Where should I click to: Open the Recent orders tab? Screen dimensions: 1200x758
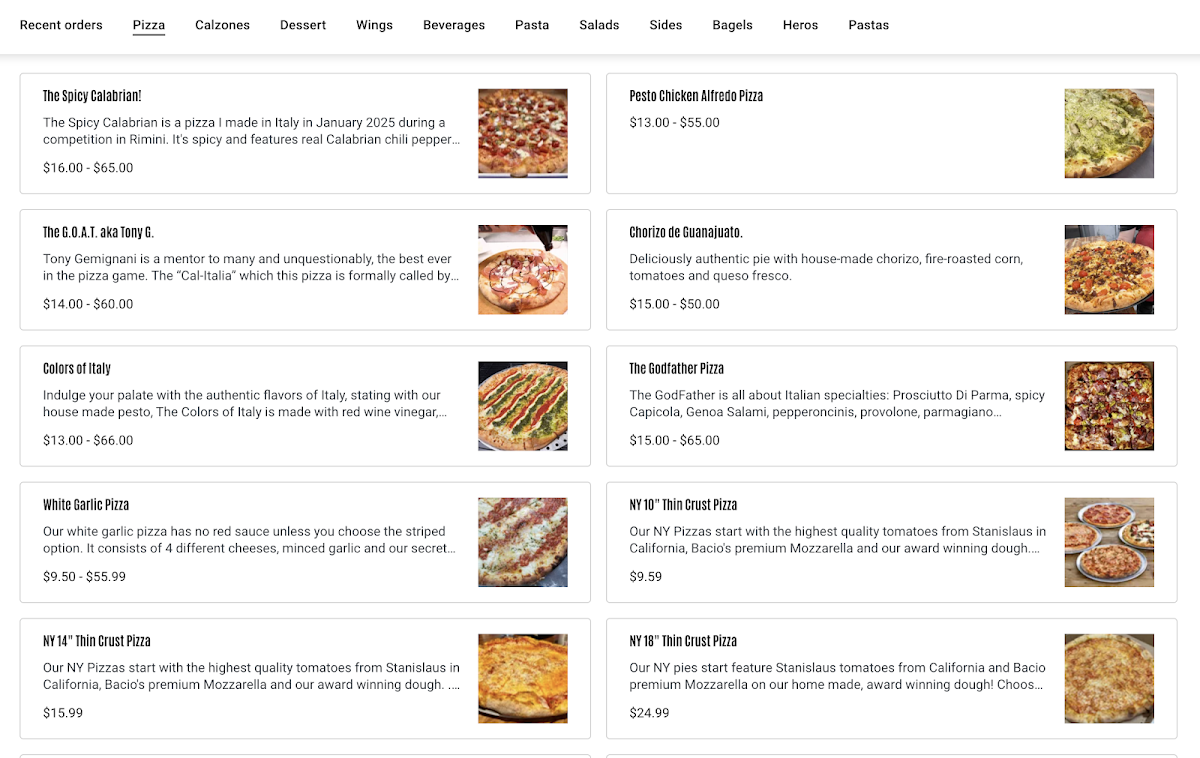[x=61, y=25]
